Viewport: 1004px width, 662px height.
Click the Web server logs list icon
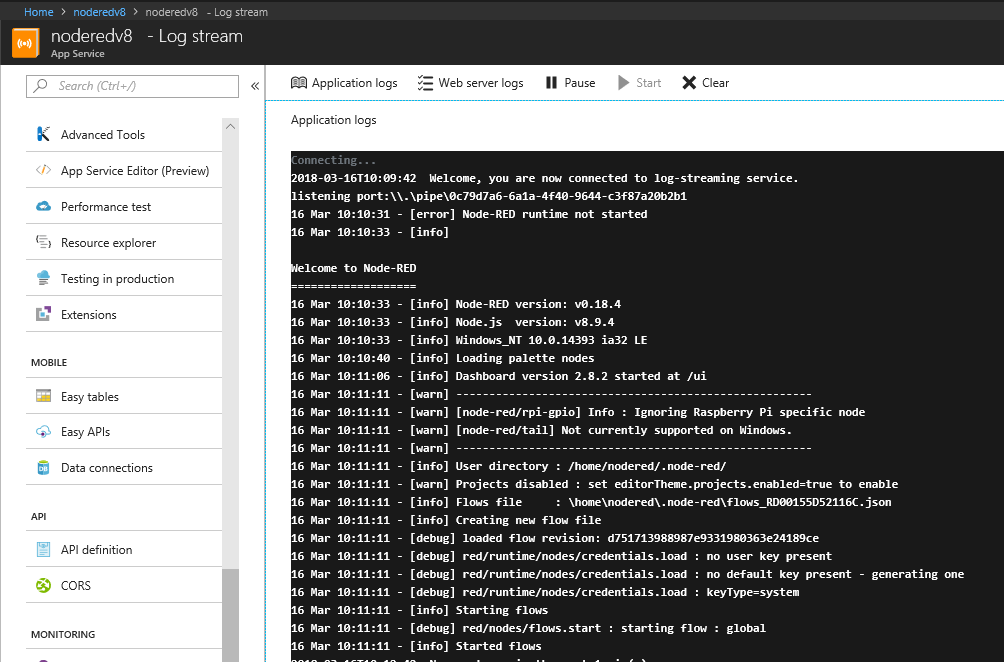[425, 83]
